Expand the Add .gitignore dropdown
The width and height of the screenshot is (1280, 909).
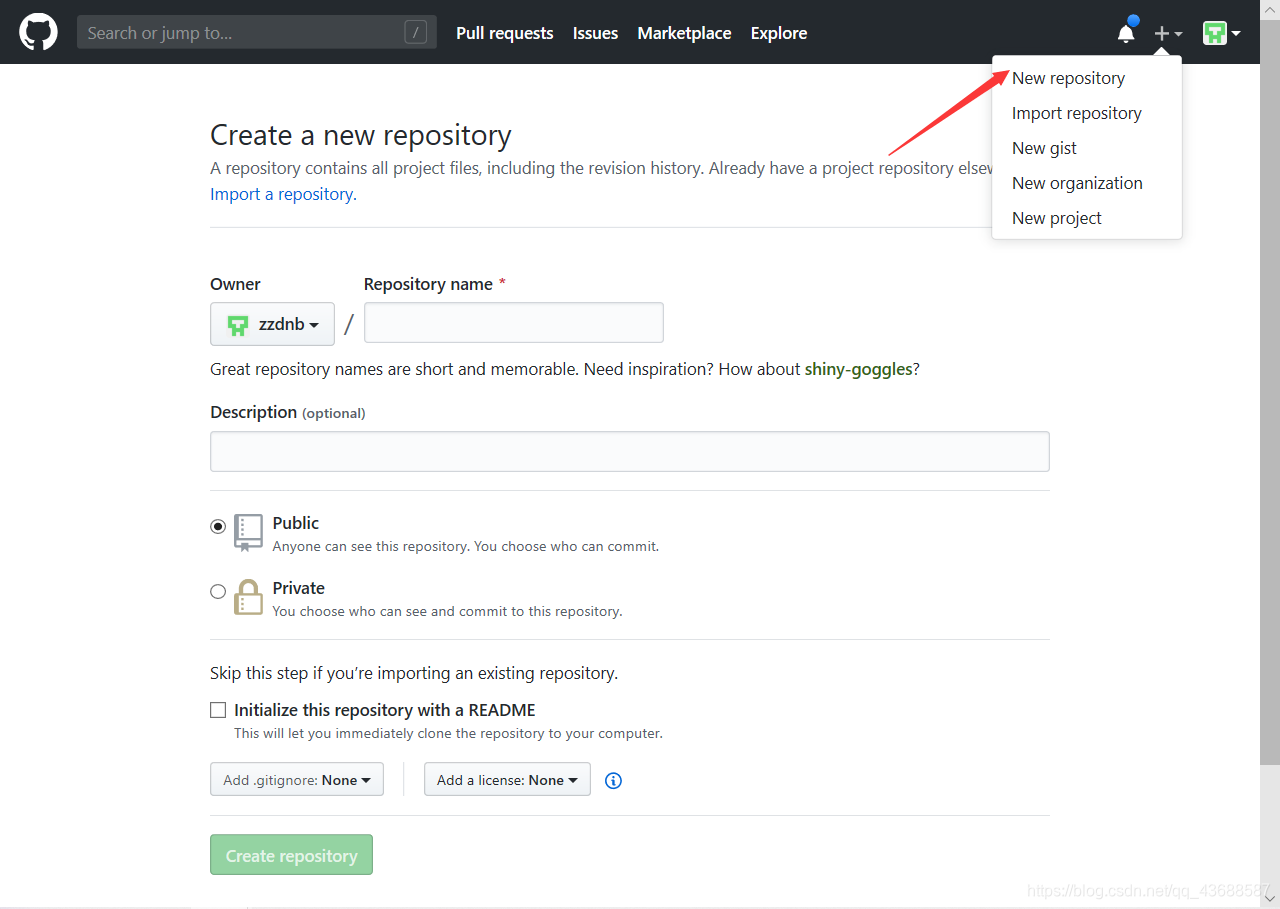coord(297,780)
